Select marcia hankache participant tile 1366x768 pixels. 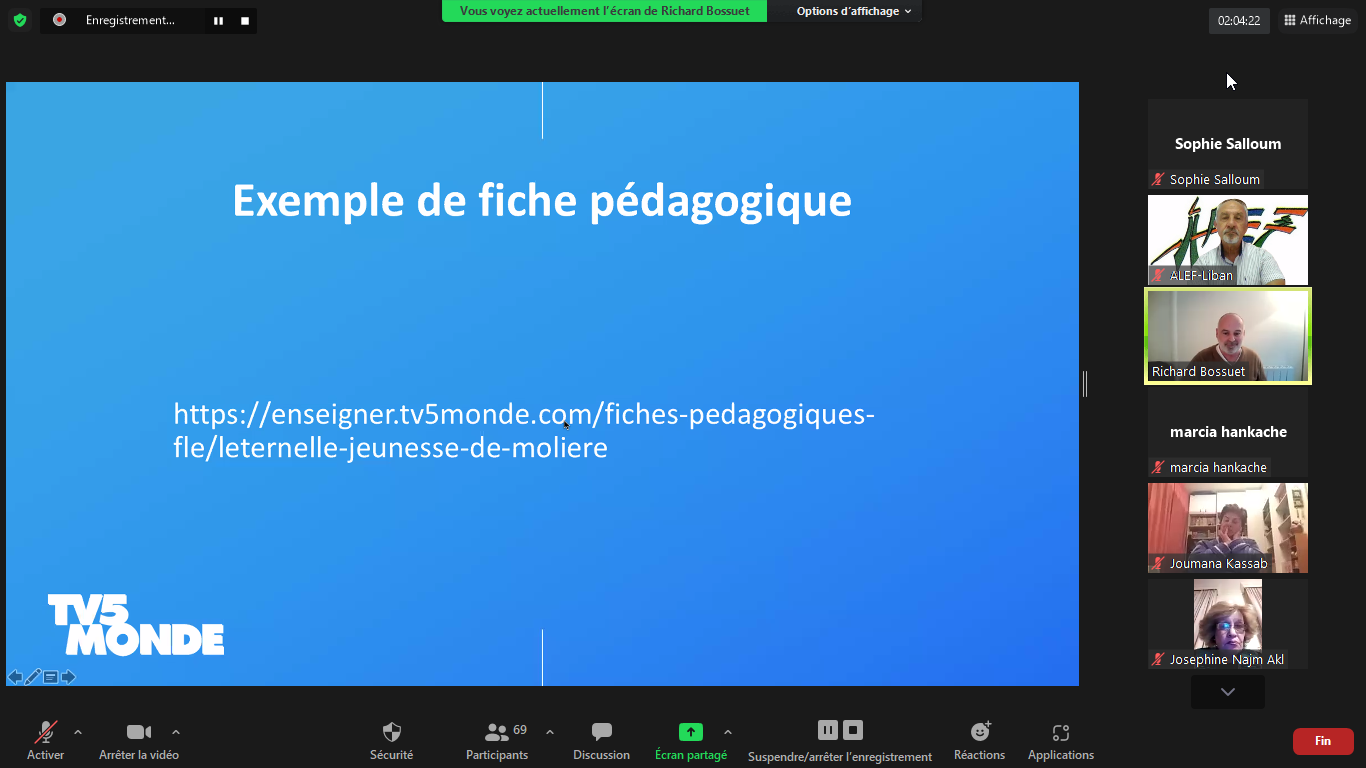tap(1228, 432)
